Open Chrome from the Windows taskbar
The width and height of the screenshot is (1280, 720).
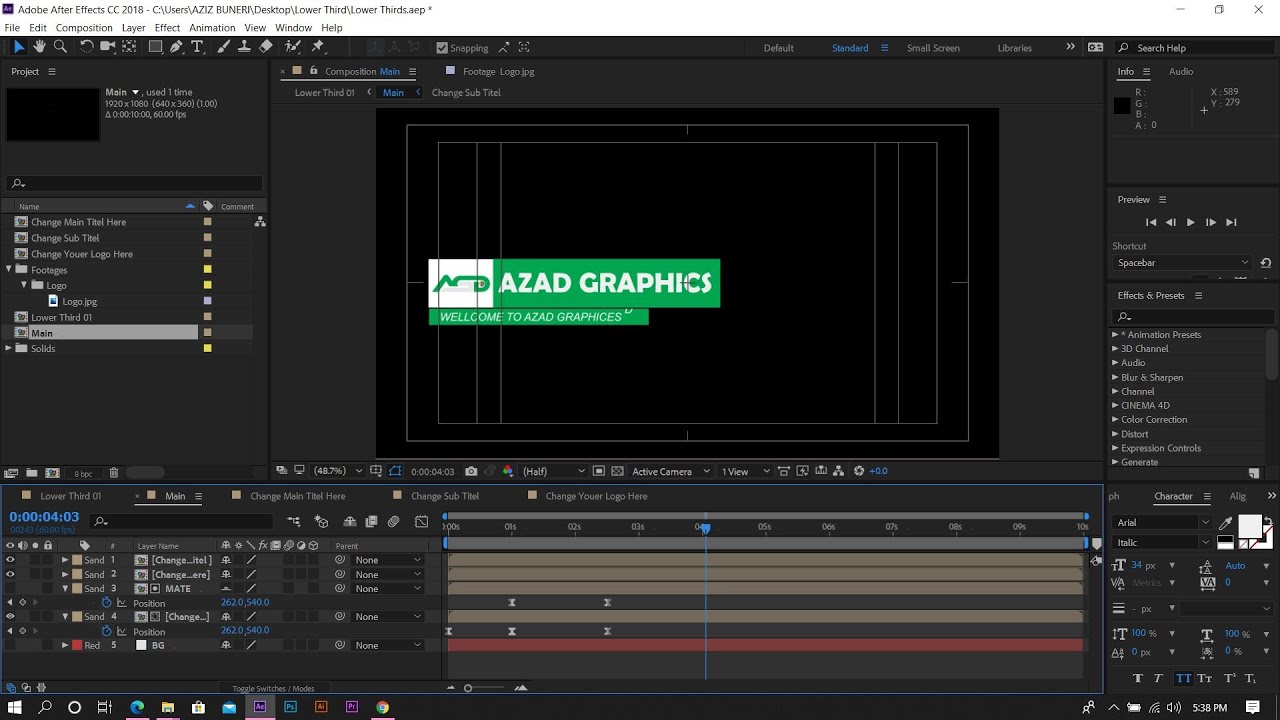(x=382, y=707)
